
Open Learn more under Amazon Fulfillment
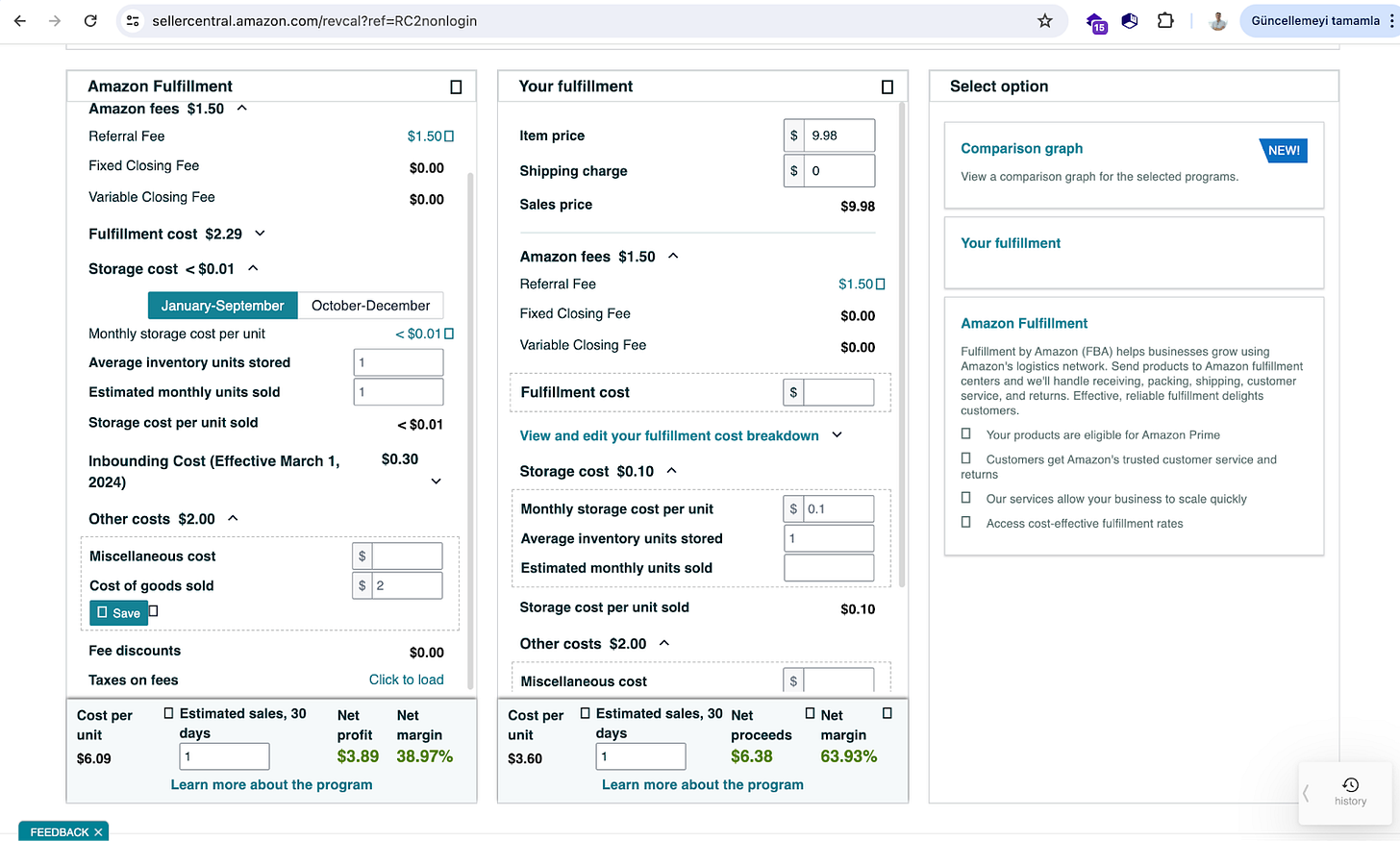click(x=271, y=784)
